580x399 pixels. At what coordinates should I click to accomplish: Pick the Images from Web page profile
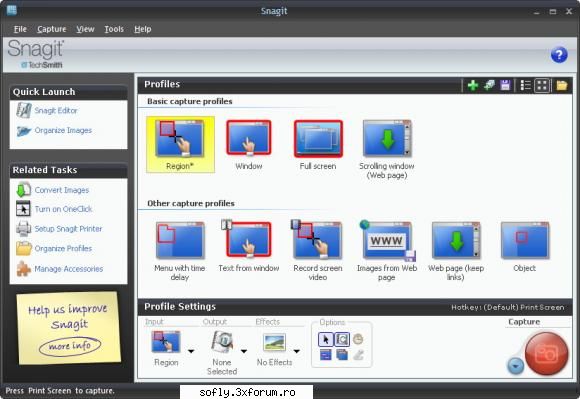[x=387, y=251]
